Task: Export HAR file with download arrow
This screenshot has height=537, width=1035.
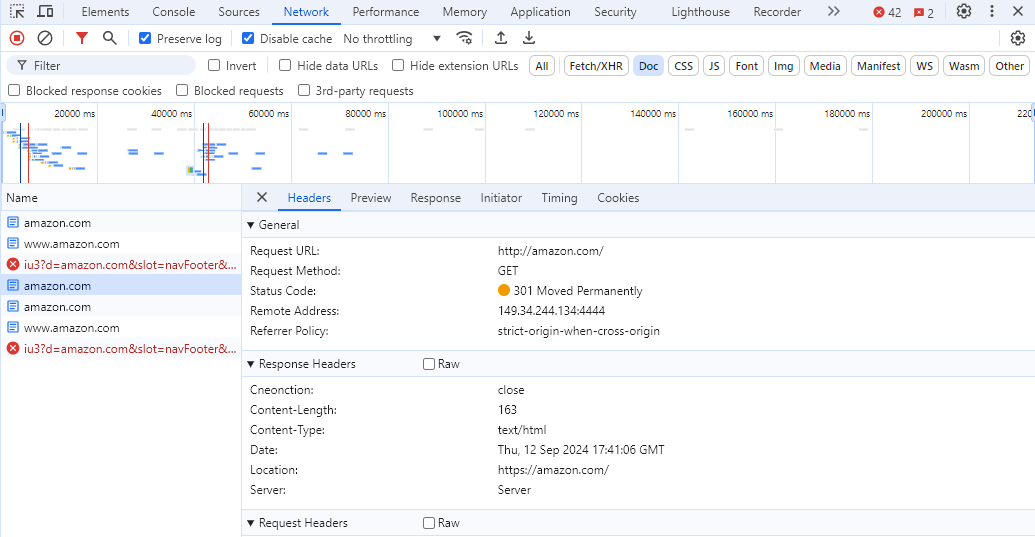Action: [529, 38]
